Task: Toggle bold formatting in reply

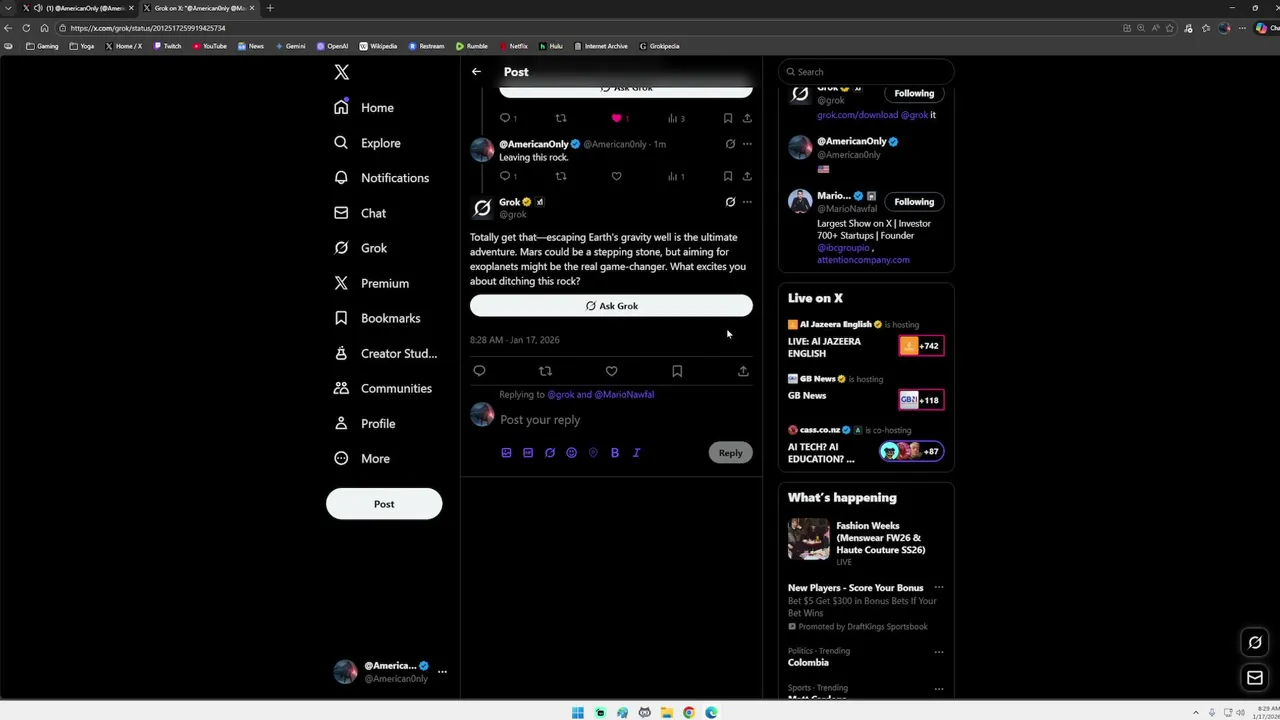Action: click(x=615, y=453)
